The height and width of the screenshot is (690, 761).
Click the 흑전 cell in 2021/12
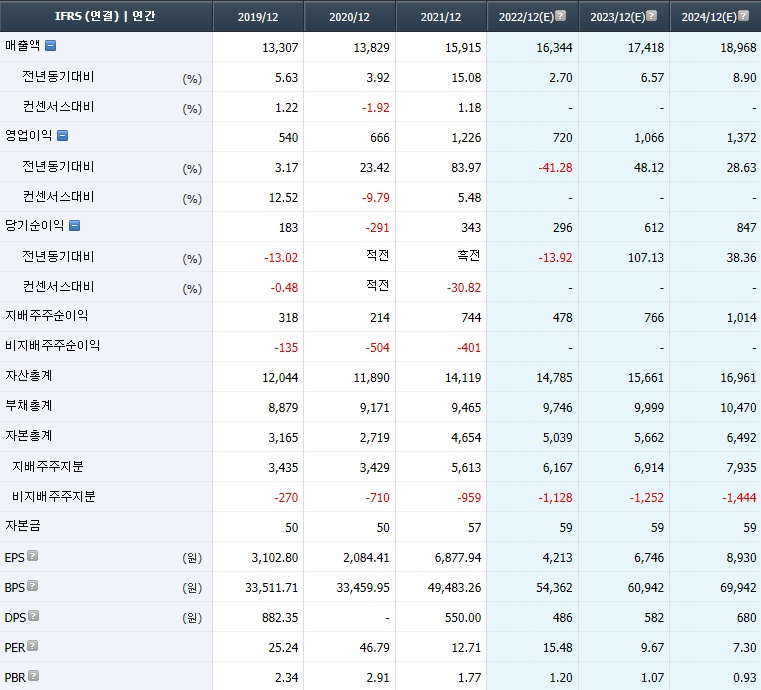coord(469,256)
